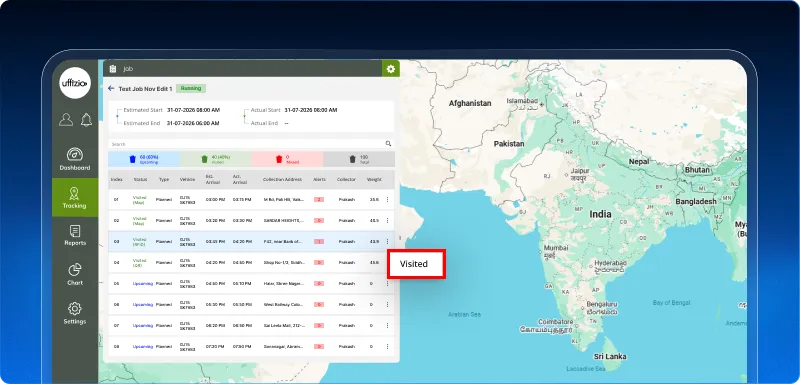Open the Reports section
The width and height of the screenshot is (800, 384).
point(75,235)
